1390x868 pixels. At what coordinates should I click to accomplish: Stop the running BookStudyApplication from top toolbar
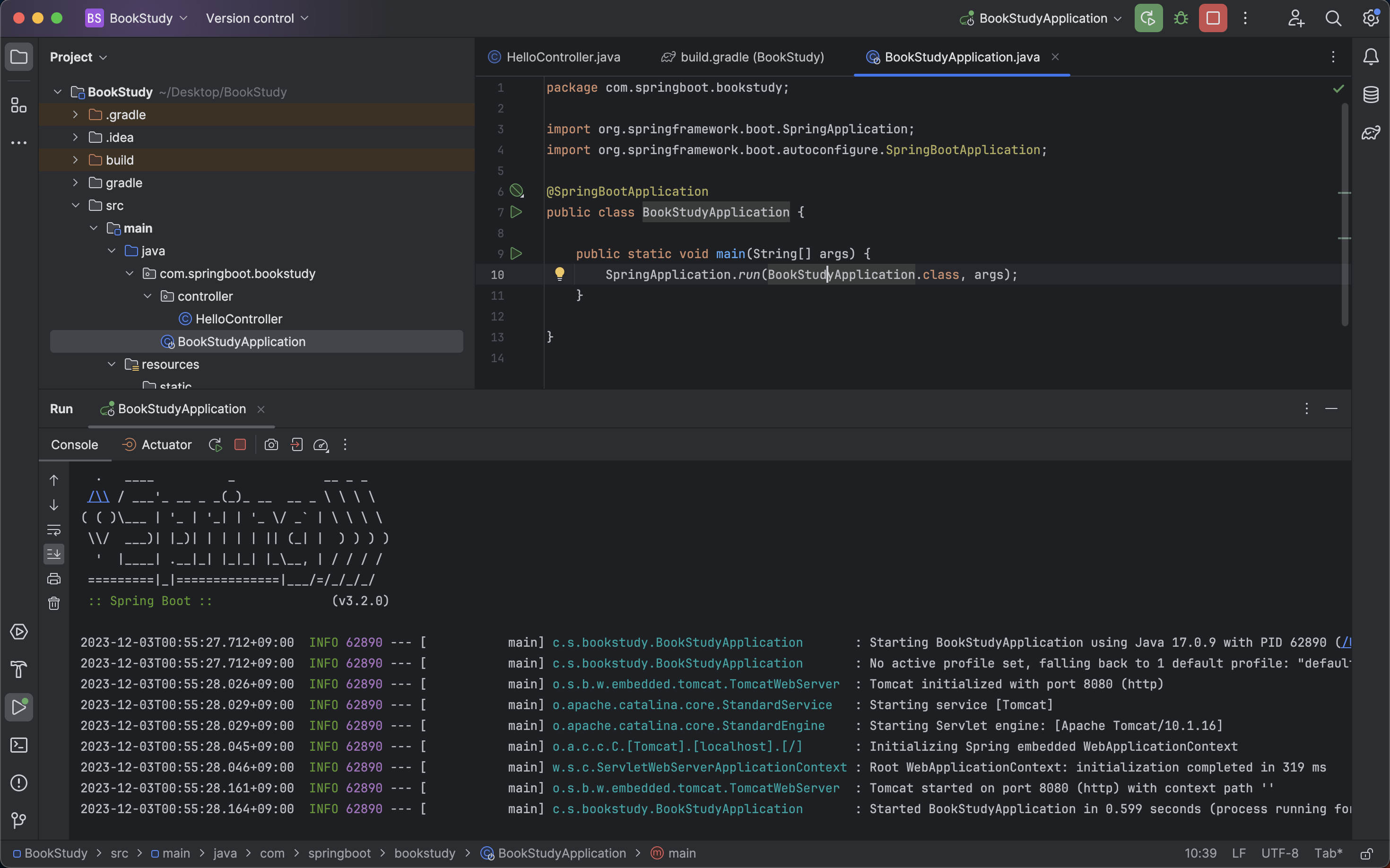tap(1213, 18)
